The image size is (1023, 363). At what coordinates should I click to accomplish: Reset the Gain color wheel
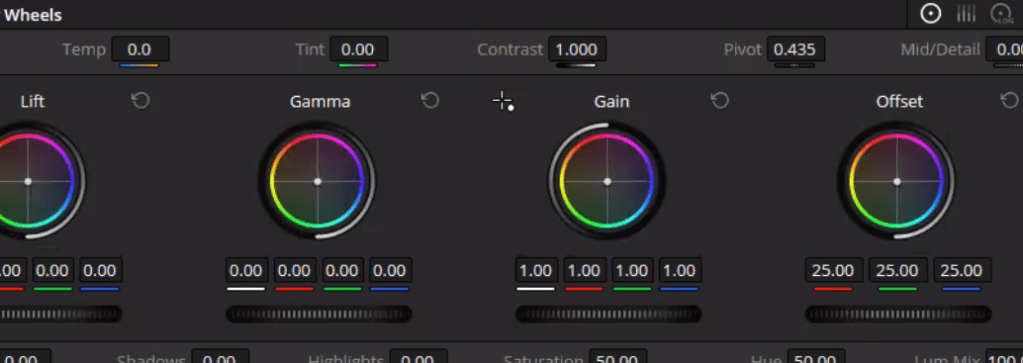pyautogui.click(x=720, y=101)
